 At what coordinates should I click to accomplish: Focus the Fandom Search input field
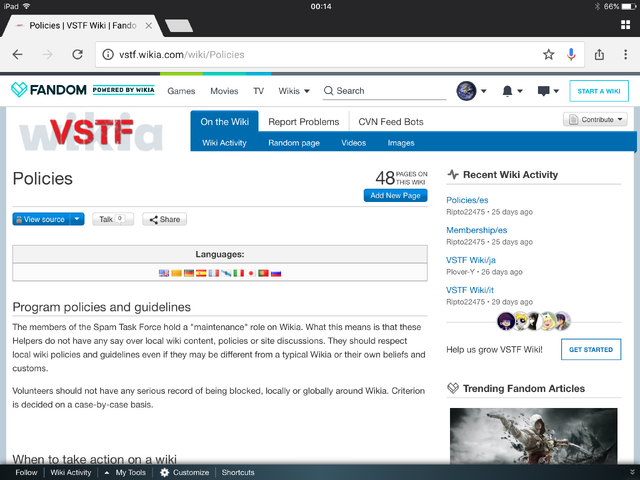(x=385, y=91)
